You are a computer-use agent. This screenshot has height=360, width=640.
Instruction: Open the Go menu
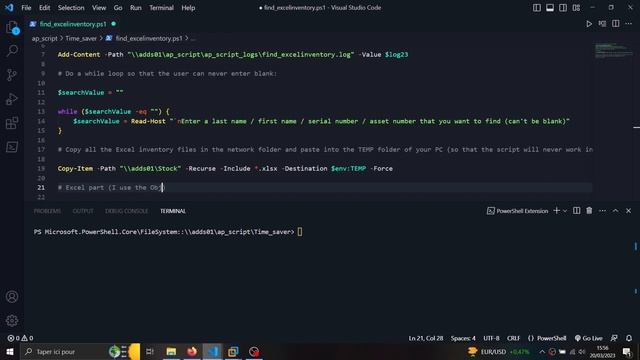[118, 8]
